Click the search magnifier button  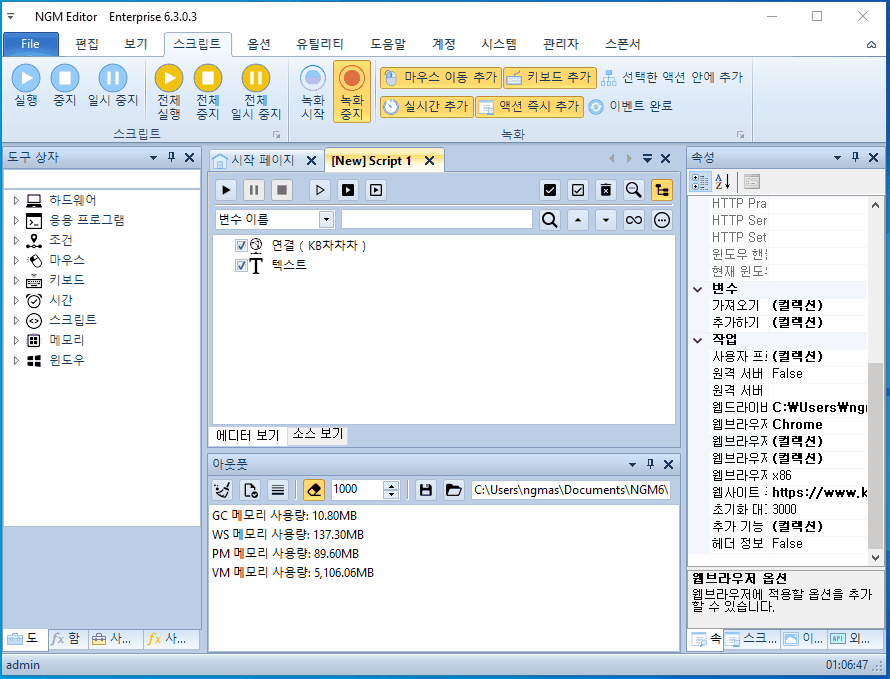click(549, 220)
